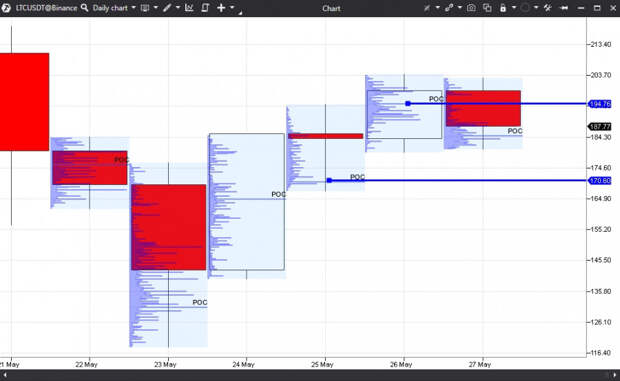The width and height of the screenshot is (620, 381).
Task: Click the 194.76 price level label
Action: pos(600,104)
